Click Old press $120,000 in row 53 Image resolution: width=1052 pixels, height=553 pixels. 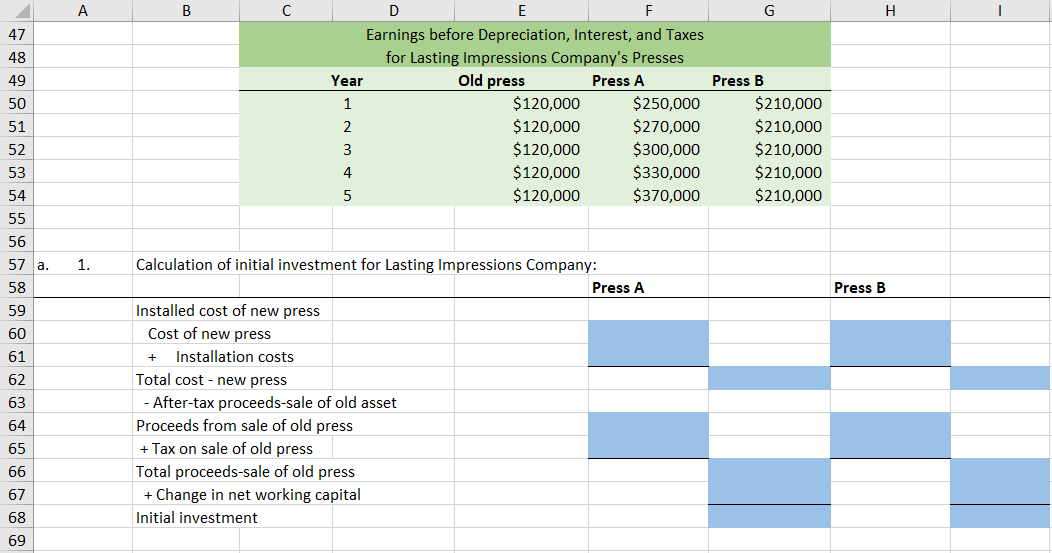coord(546,172)
